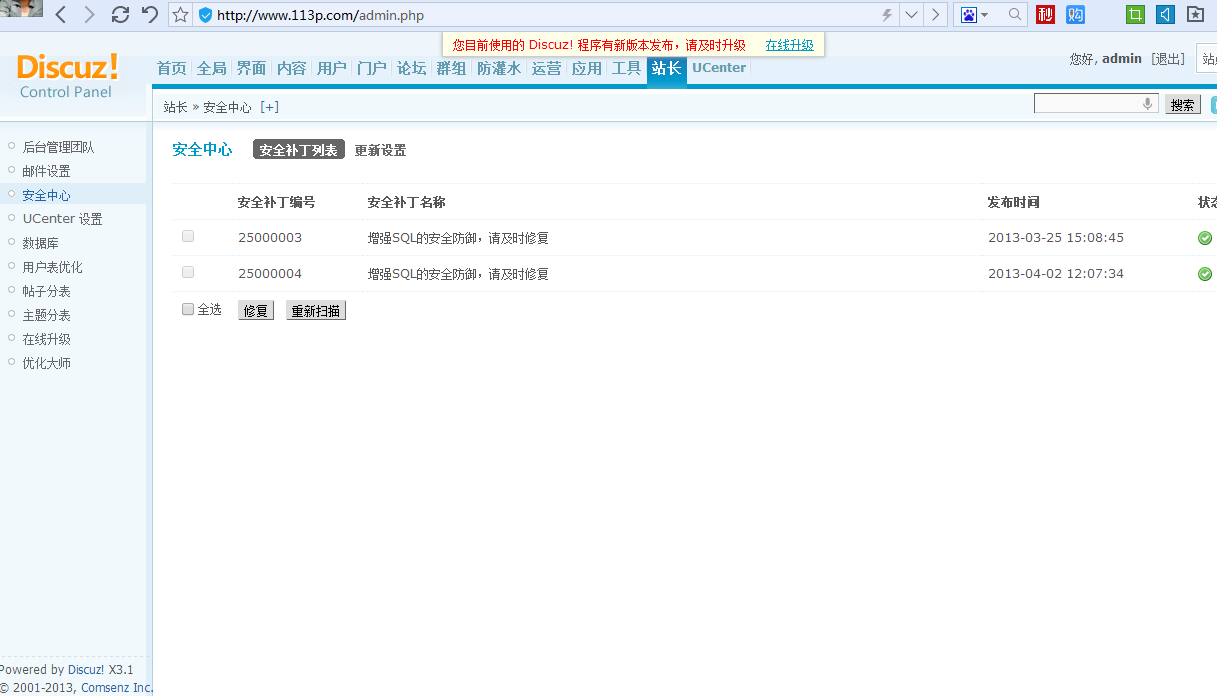Open the address bar history dropdown
Screen dimensions: 1217x696
[911, 15]
